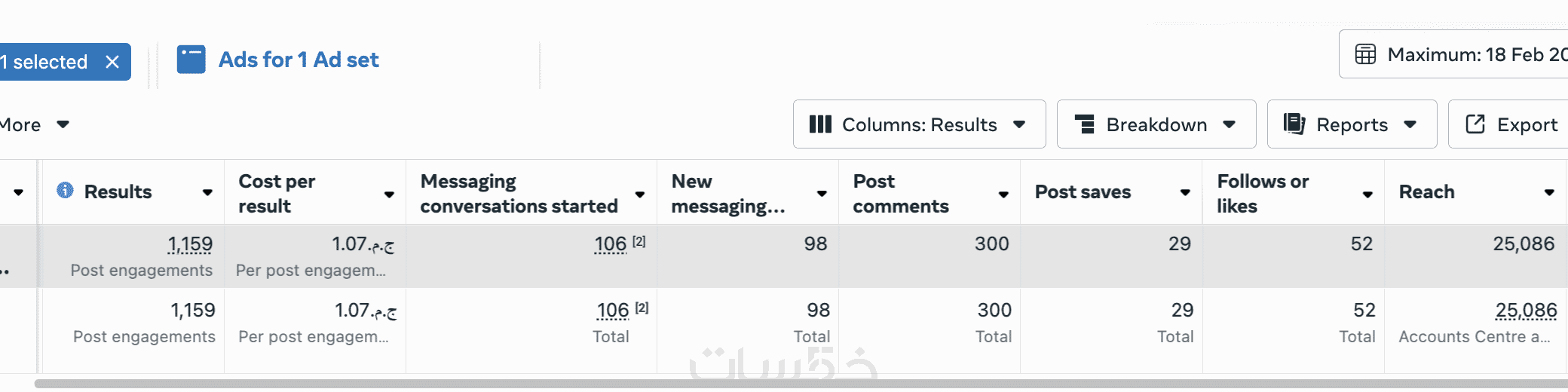Click the info icon beside Results
Image resolution: width=1568 pixels, height=392 pixels.
[66, 191]
